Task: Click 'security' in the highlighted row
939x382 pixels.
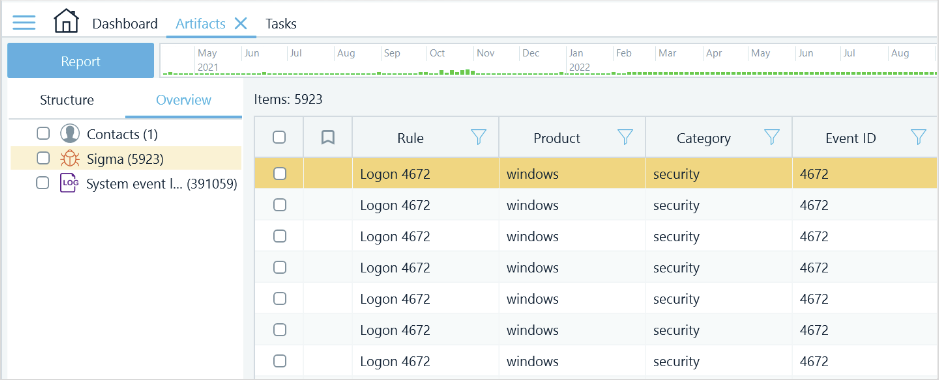Action: 676,174
